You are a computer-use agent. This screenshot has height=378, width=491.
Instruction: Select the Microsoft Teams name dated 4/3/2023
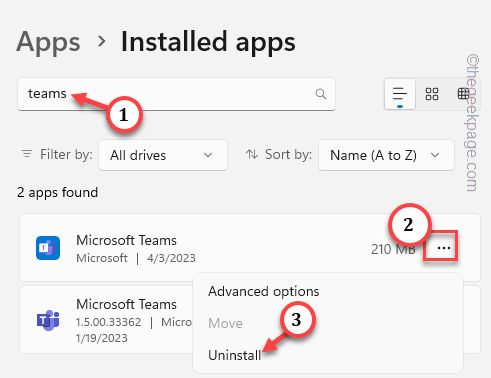pos(126,240)
